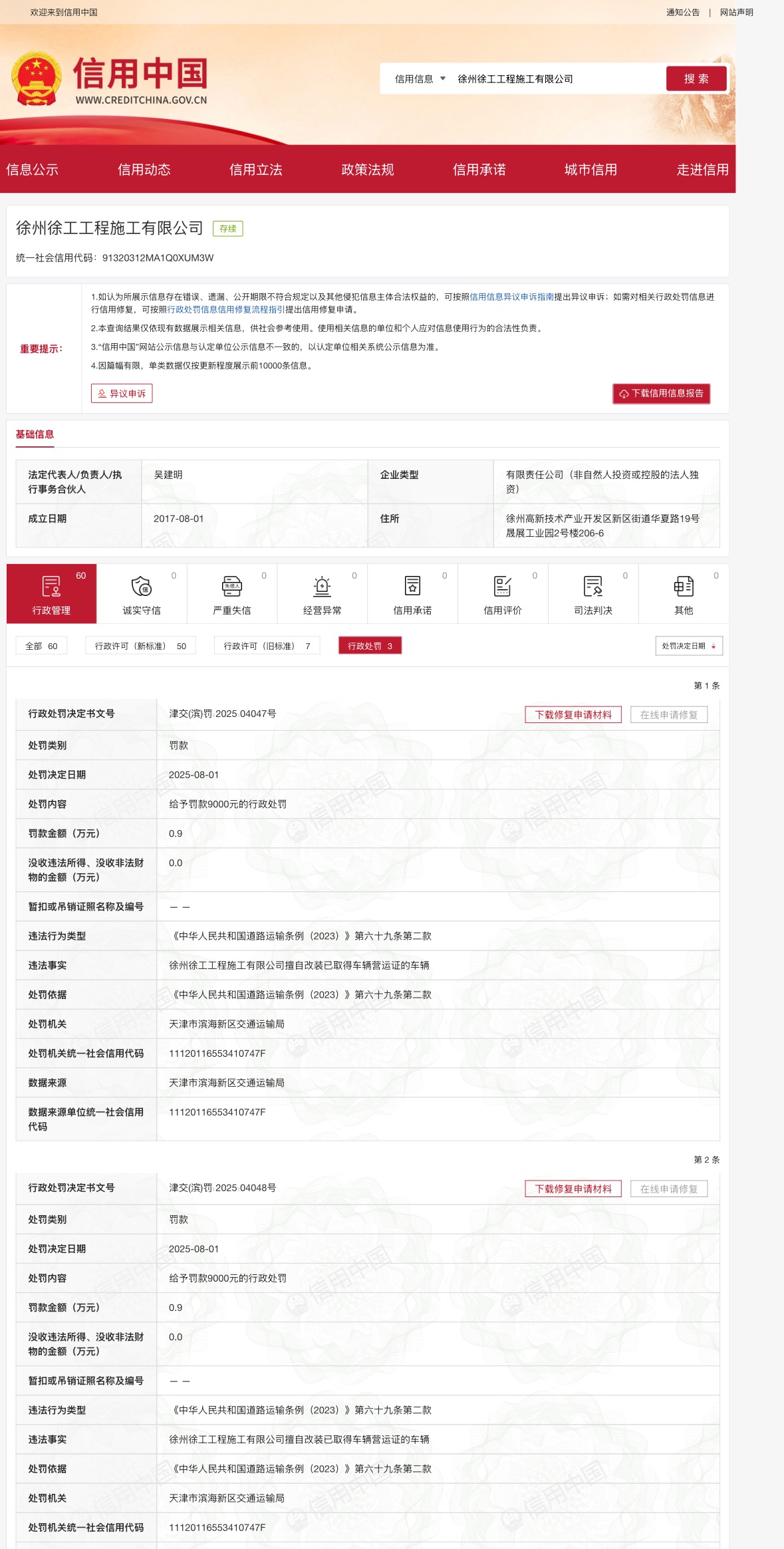
Task: Go to 政策法规 in the navigation bar
Action: coord(368,170)
